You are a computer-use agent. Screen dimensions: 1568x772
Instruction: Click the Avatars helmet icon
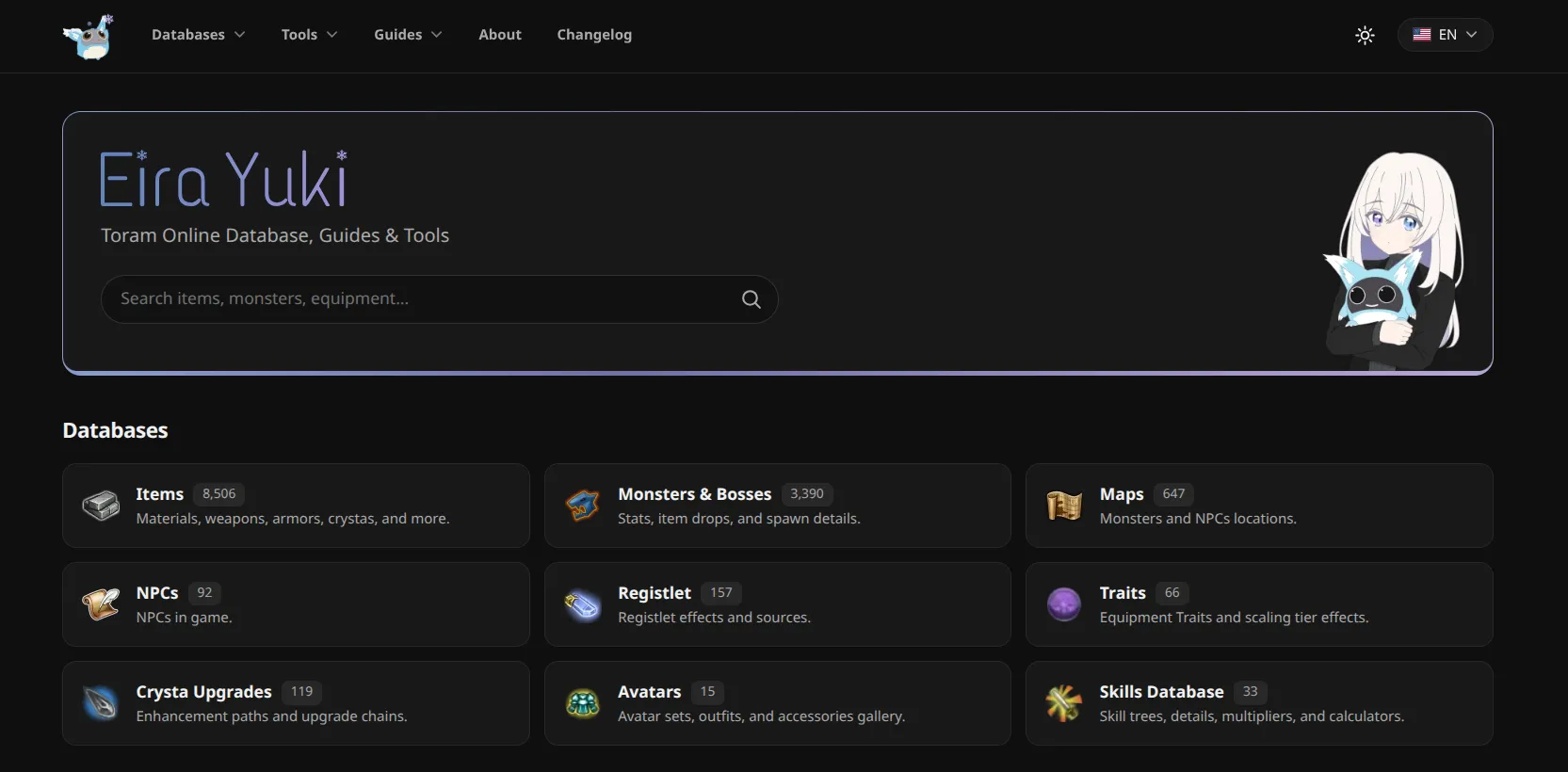coord(583,703)
